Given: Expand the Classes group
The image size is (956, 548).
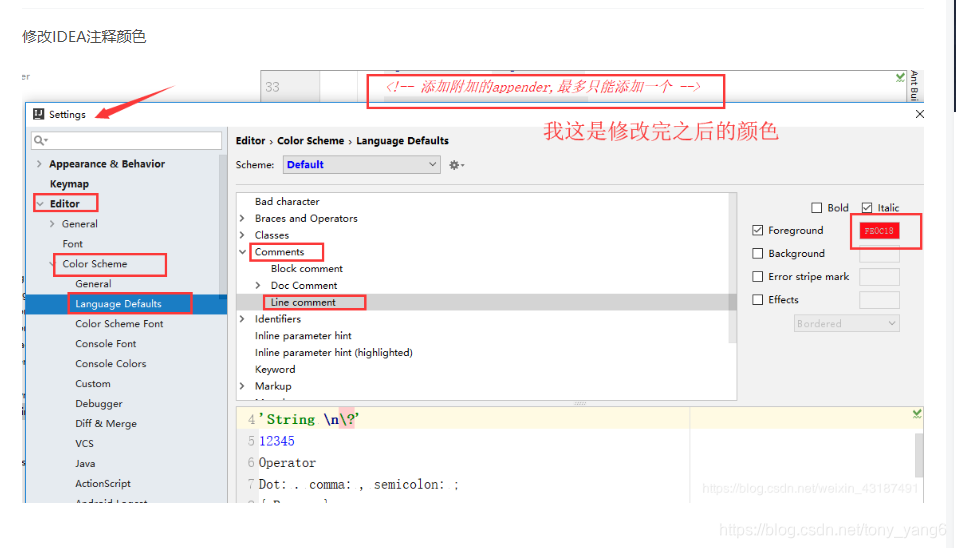Looking at the screenshot, I should 242,235.
